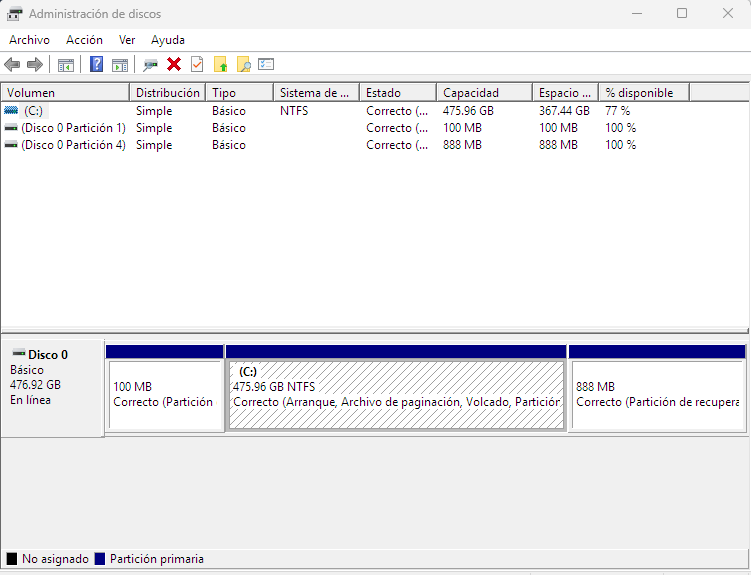Select the 888 MB recovery partition block

click(657, 395)
